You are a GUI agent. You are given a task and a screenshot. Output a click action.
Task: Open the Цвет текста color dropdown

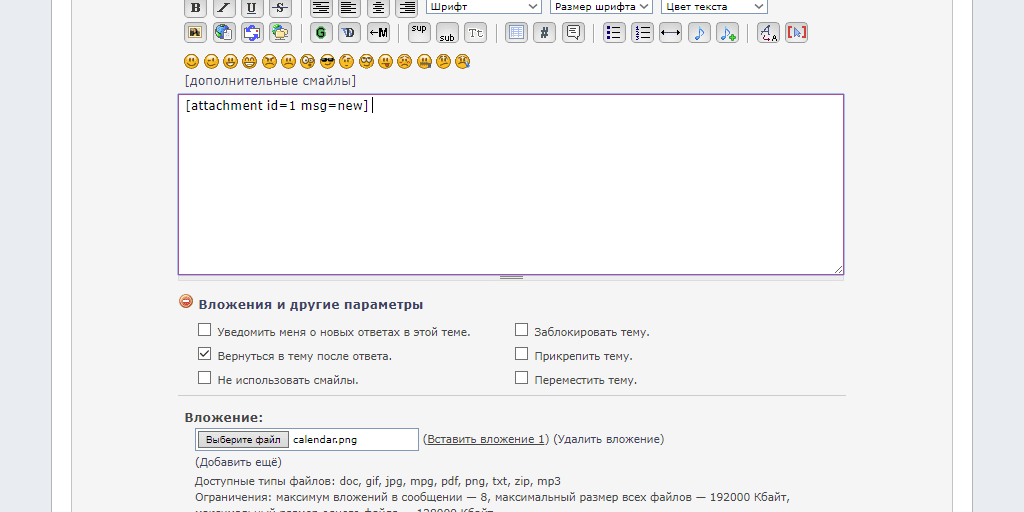pos(713,7)
